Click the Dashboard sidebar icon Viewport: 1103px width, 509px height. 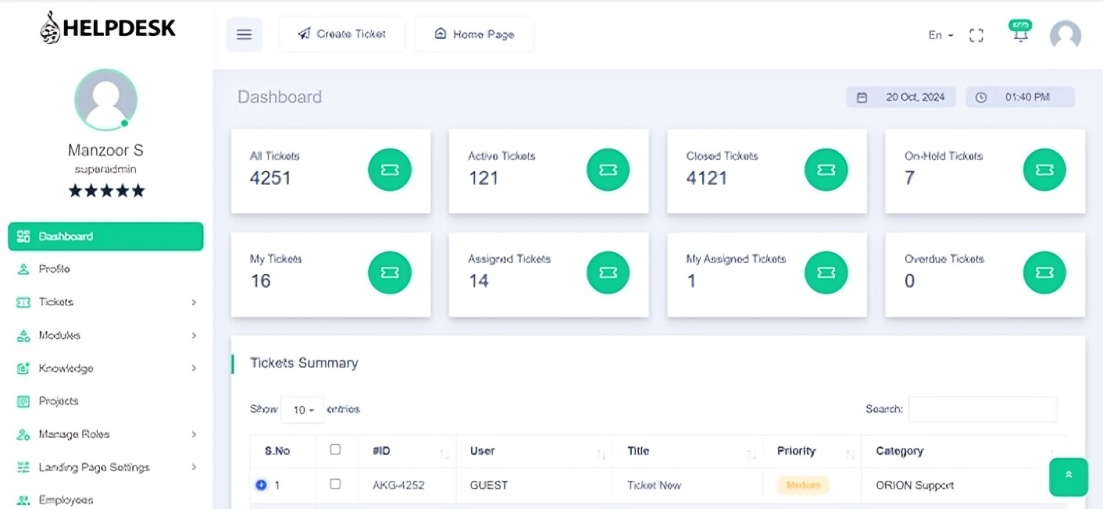pos(23,236)
